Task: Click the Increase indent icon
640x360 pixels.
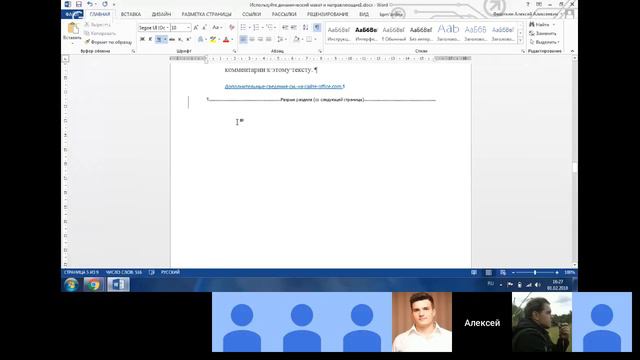Action: pos(293,27)
